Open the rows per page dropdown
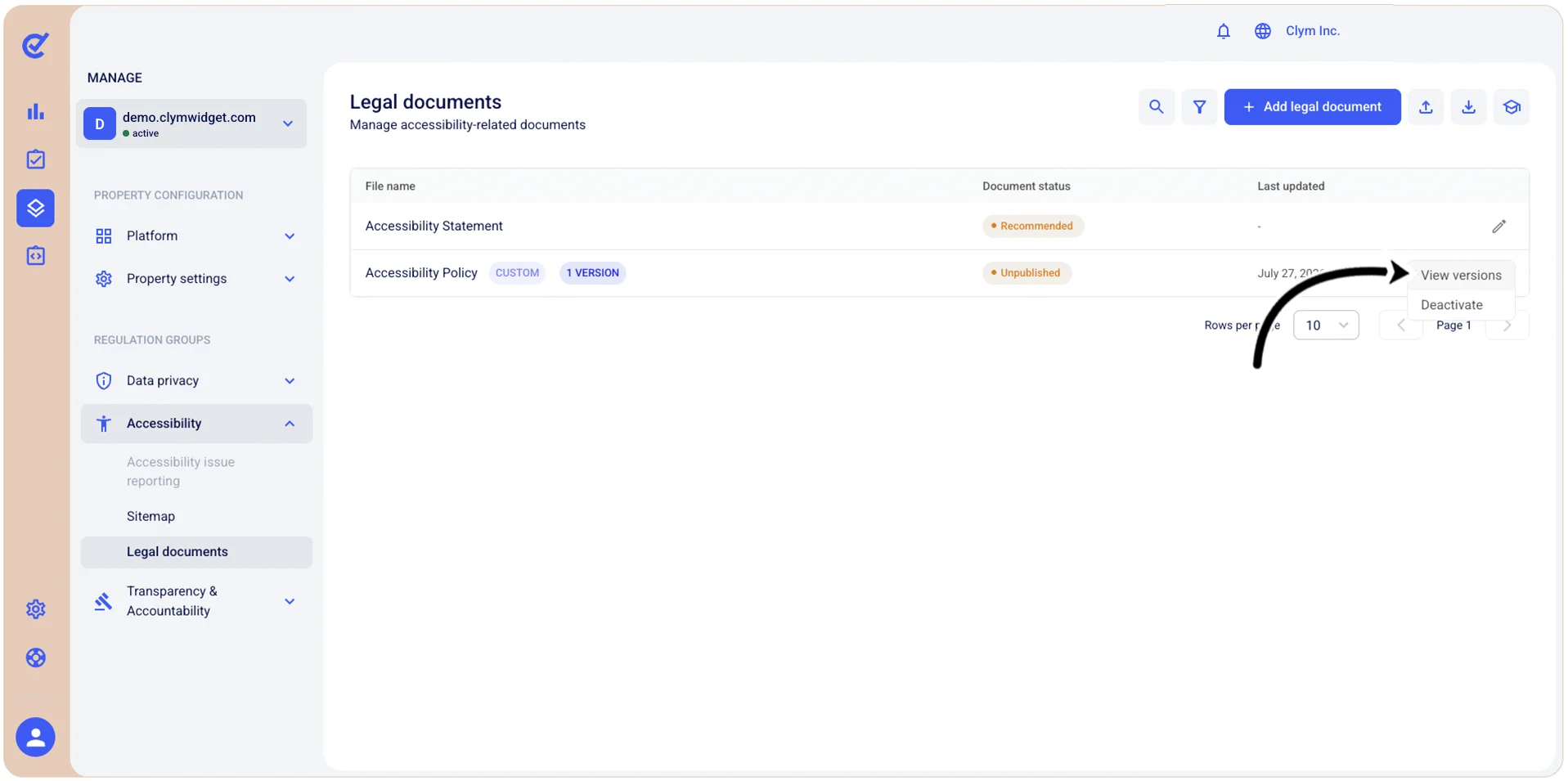 click(x=1326, y=325)
